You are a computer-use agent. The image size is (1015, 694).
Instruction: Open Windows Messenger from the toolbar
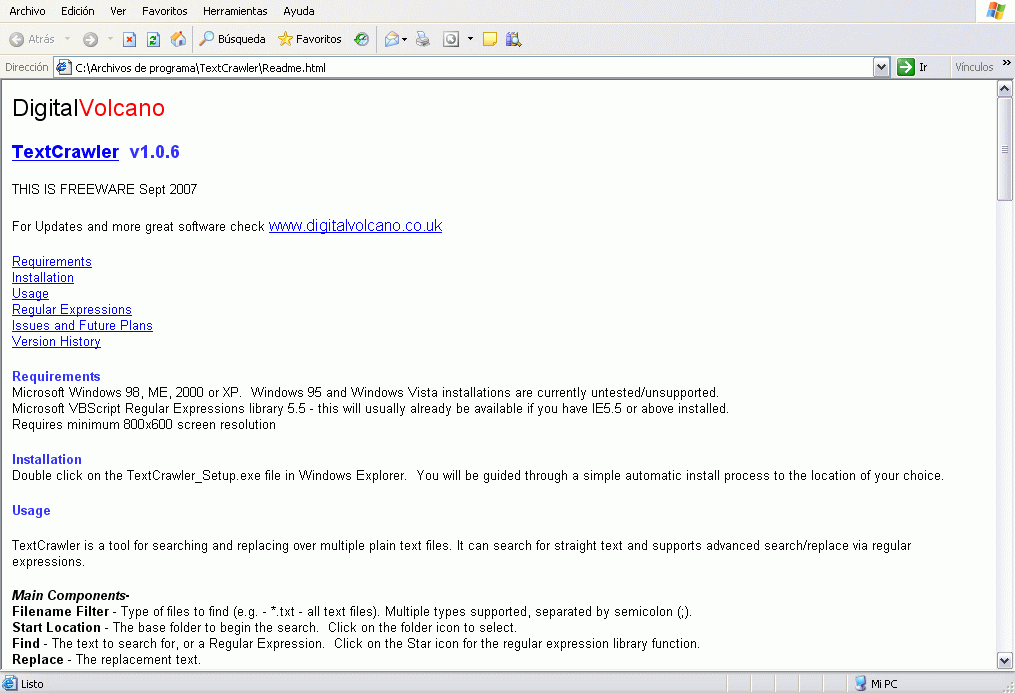(x=513, y=39)
